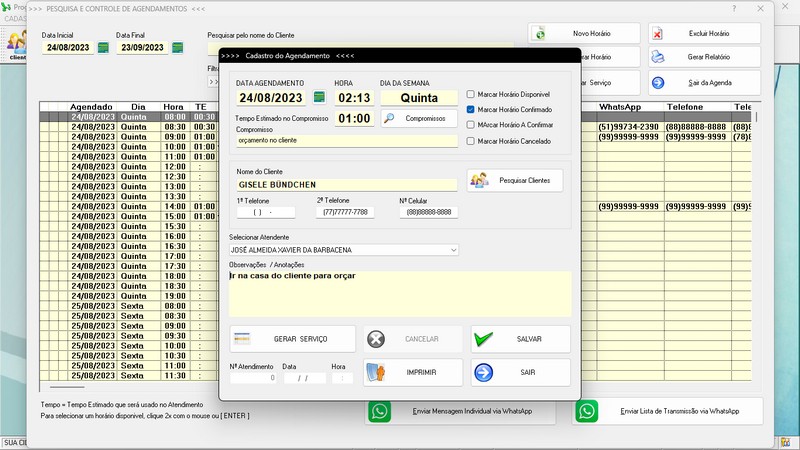Click the Novo Horário document icon

[540, 34]
